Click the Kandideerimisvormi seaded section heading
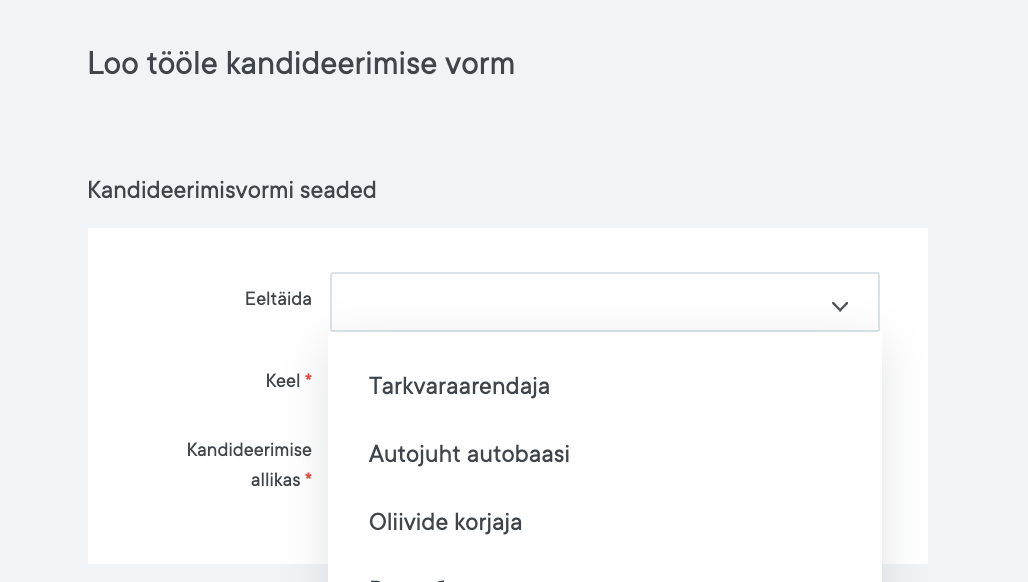Image resolution: width=1028 pixels, height=582 pixels. [232, 190]
